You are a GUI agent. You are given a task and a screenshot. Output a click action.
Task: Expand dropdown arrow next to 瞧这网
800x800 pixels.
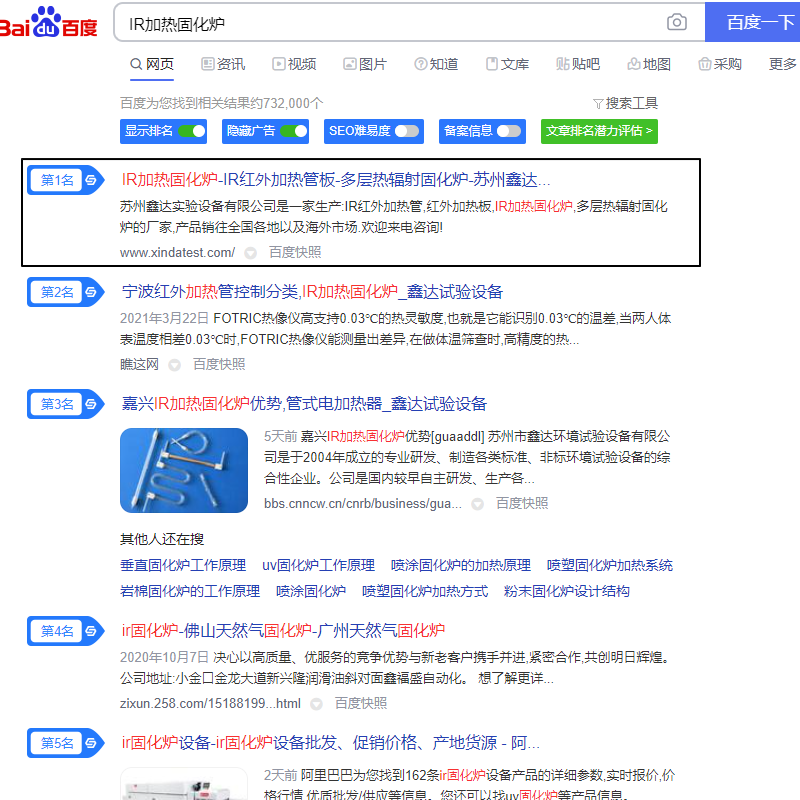coord(174,365)
